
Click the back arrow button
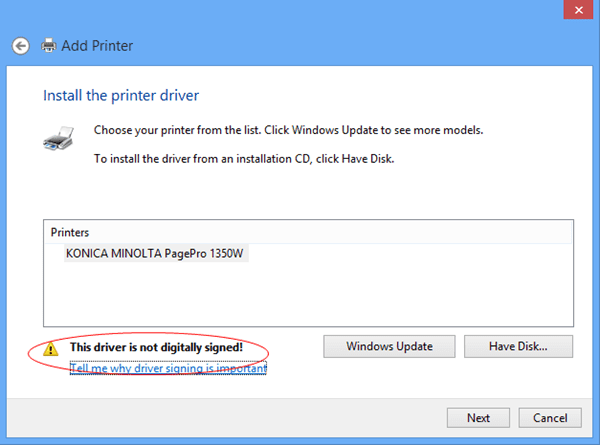tap(20, 46)
